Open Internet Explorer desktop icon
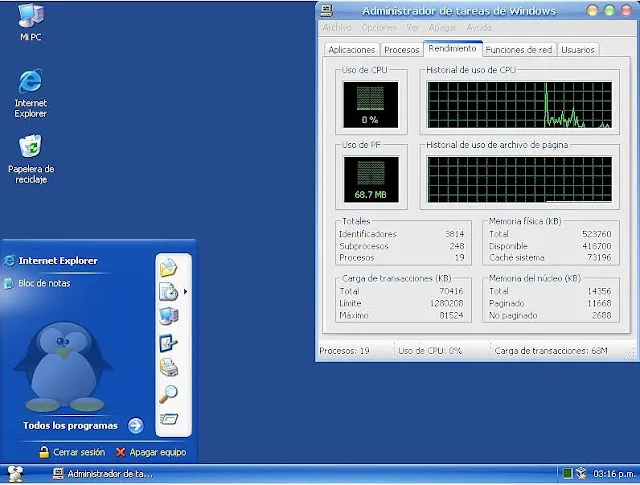640x485 pixels. pos(31,93)
